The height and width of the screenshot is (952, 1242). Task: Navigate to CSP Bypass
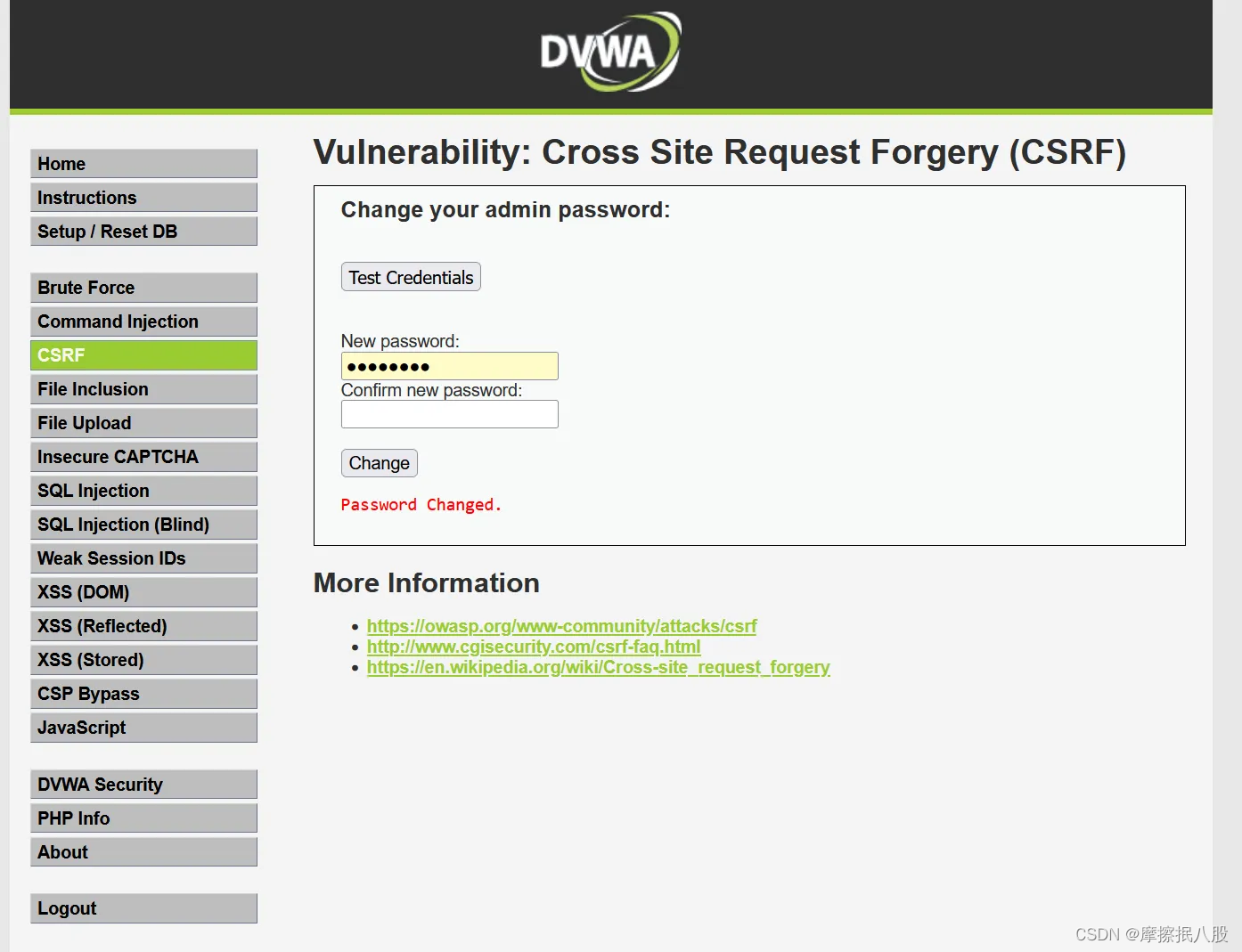point(143,693)
